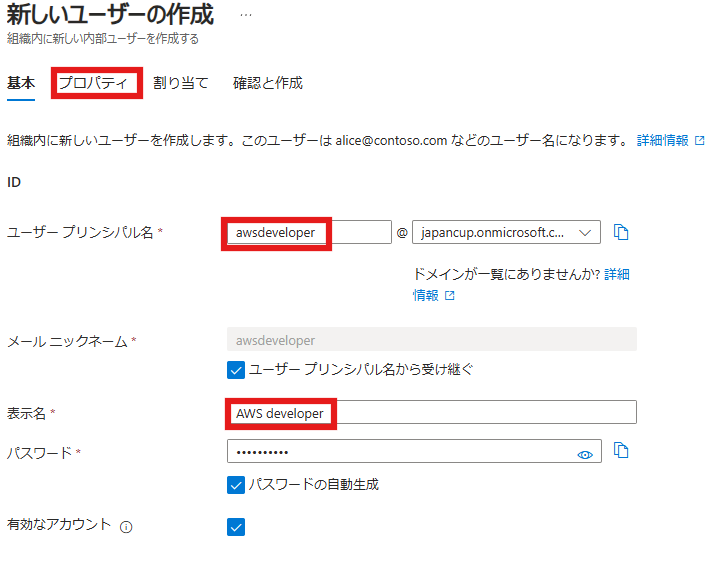Click the 表示名 display name field

pyautogui.click(x=432, y=412)
